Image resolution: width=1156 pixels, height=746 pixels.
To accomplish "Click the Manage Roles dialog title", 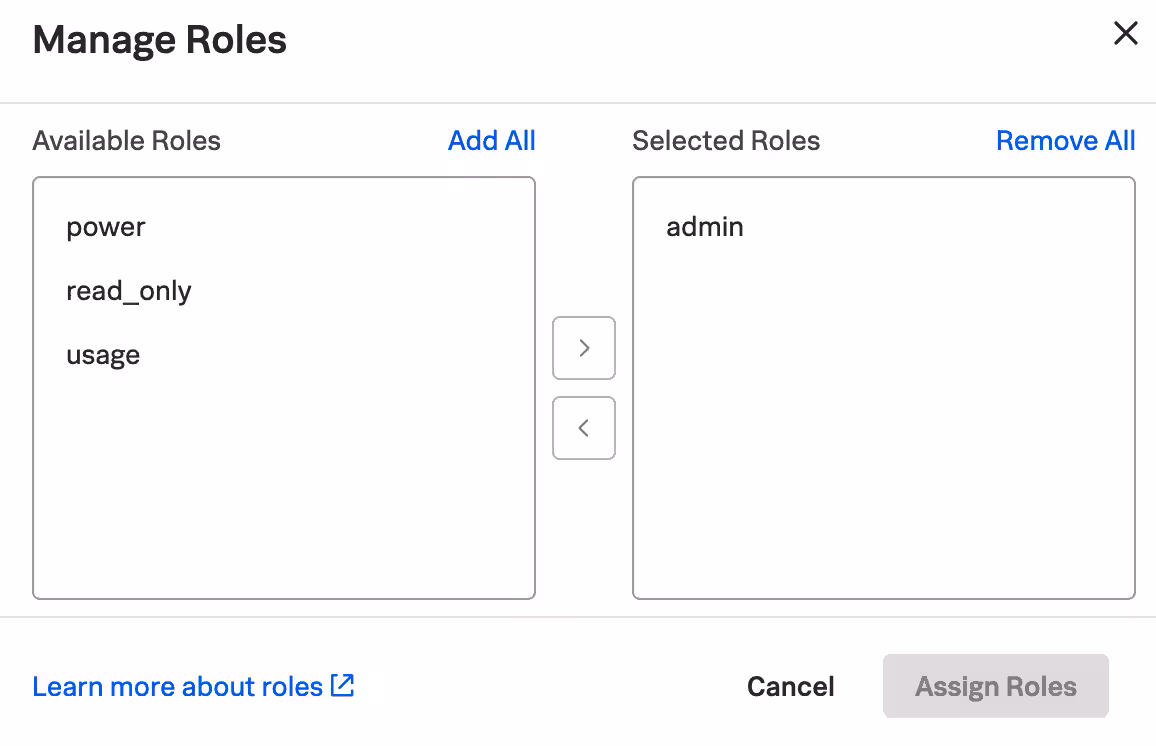I will [160, 40].
